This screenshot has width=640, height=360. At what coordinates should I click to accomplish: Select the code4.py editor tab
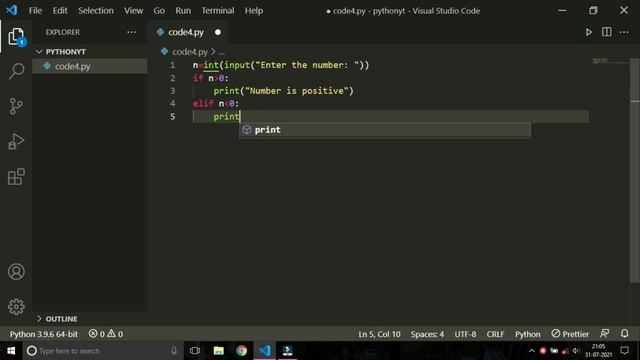click(186, 32)
